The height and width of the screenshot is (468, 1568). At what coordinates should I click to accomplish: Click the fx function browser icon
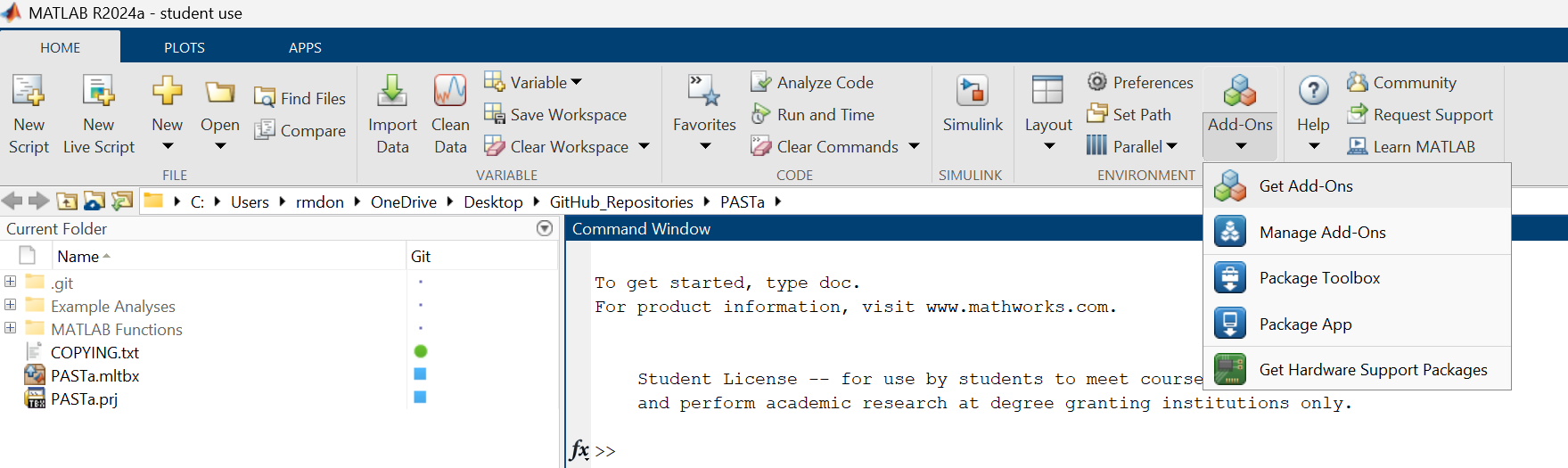click(579, 449)
